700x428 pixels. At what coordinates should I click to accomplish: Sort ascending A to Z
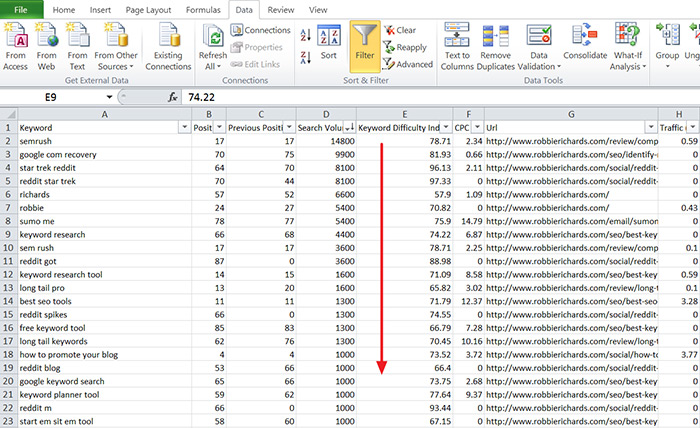pos(305,35)
